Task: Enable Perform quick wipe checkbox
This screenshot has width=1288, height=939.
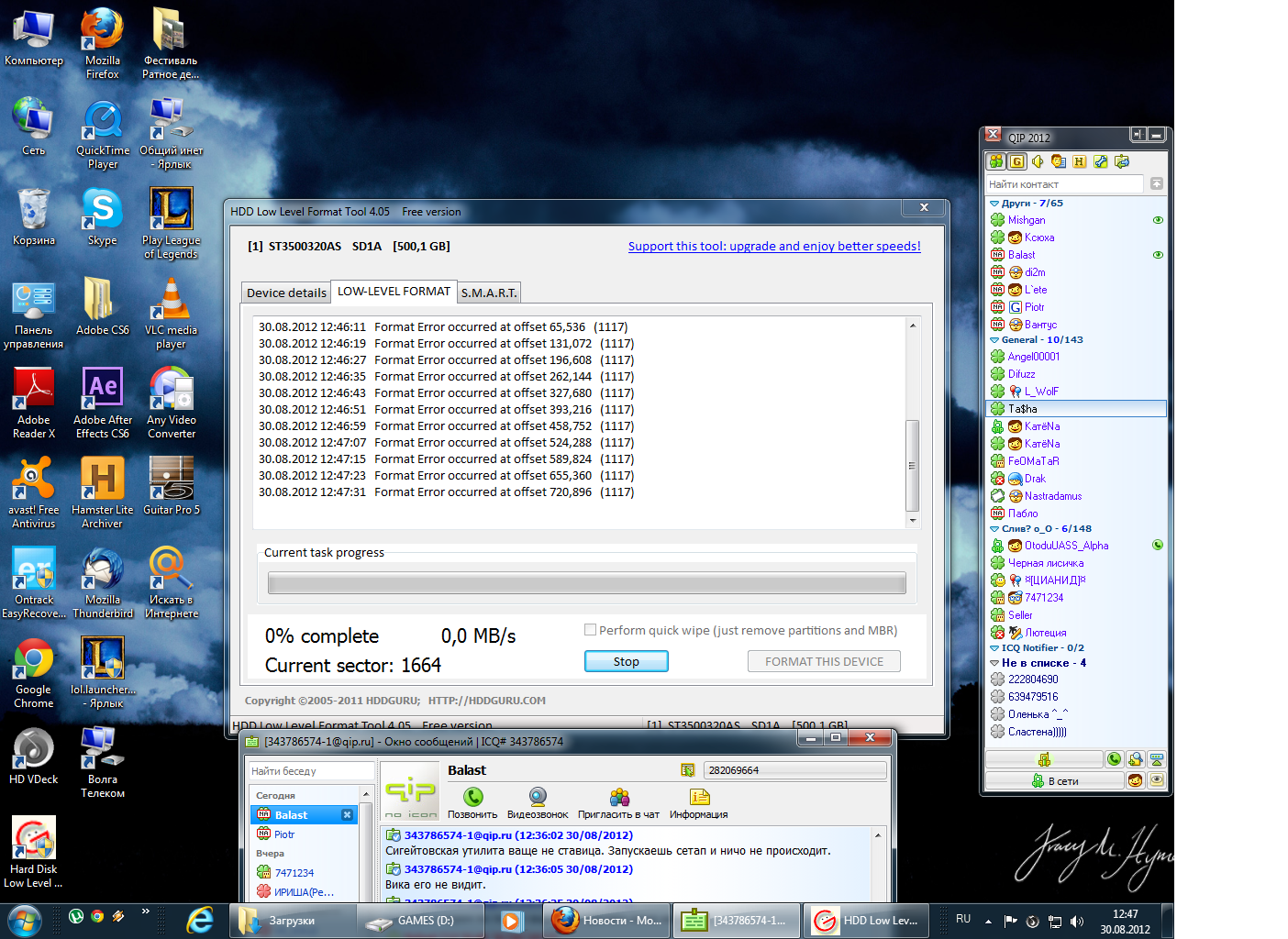Action: (x=591, y=630)
